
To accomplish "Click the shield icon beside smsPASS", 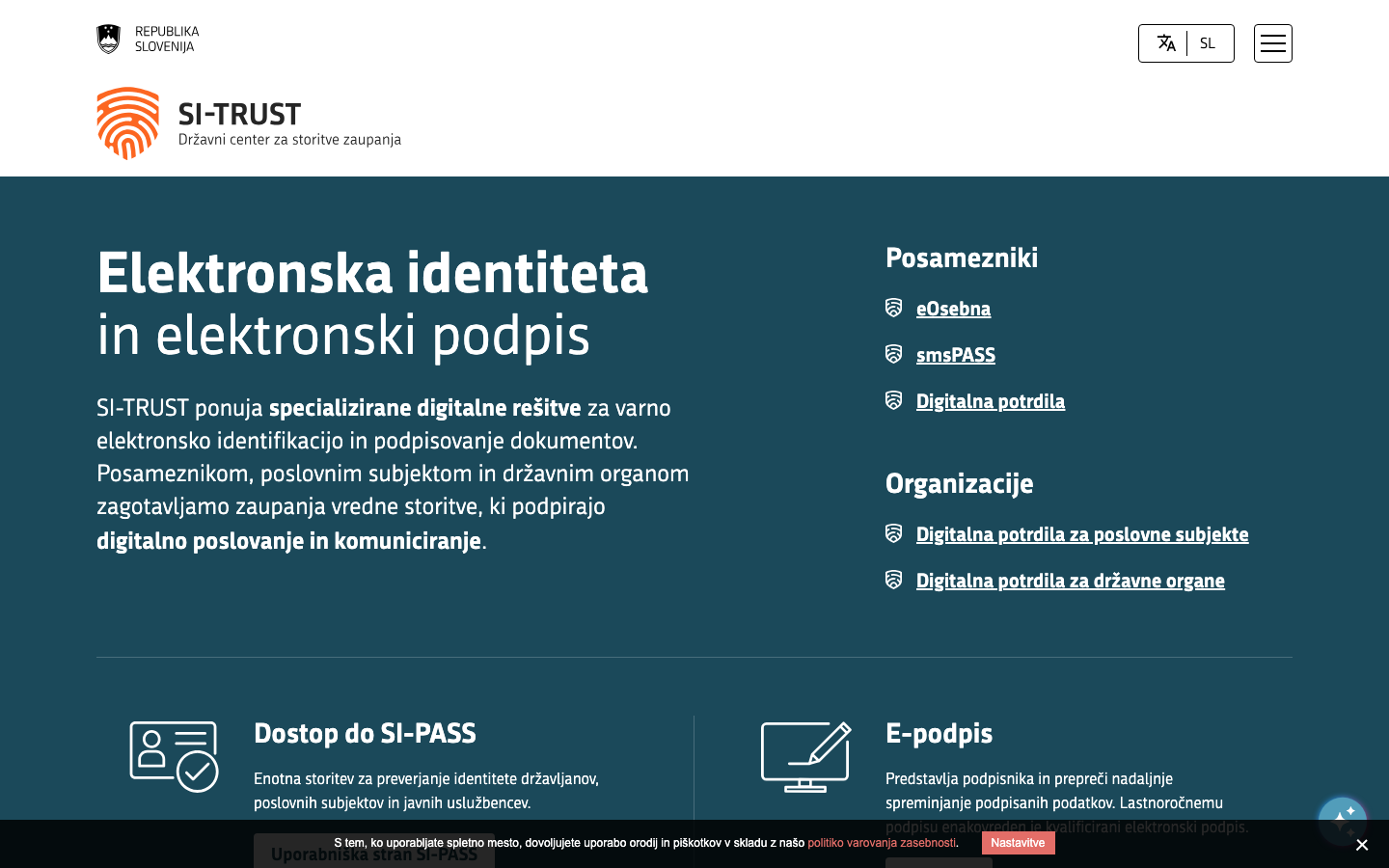I will click(x=894, y=354).
